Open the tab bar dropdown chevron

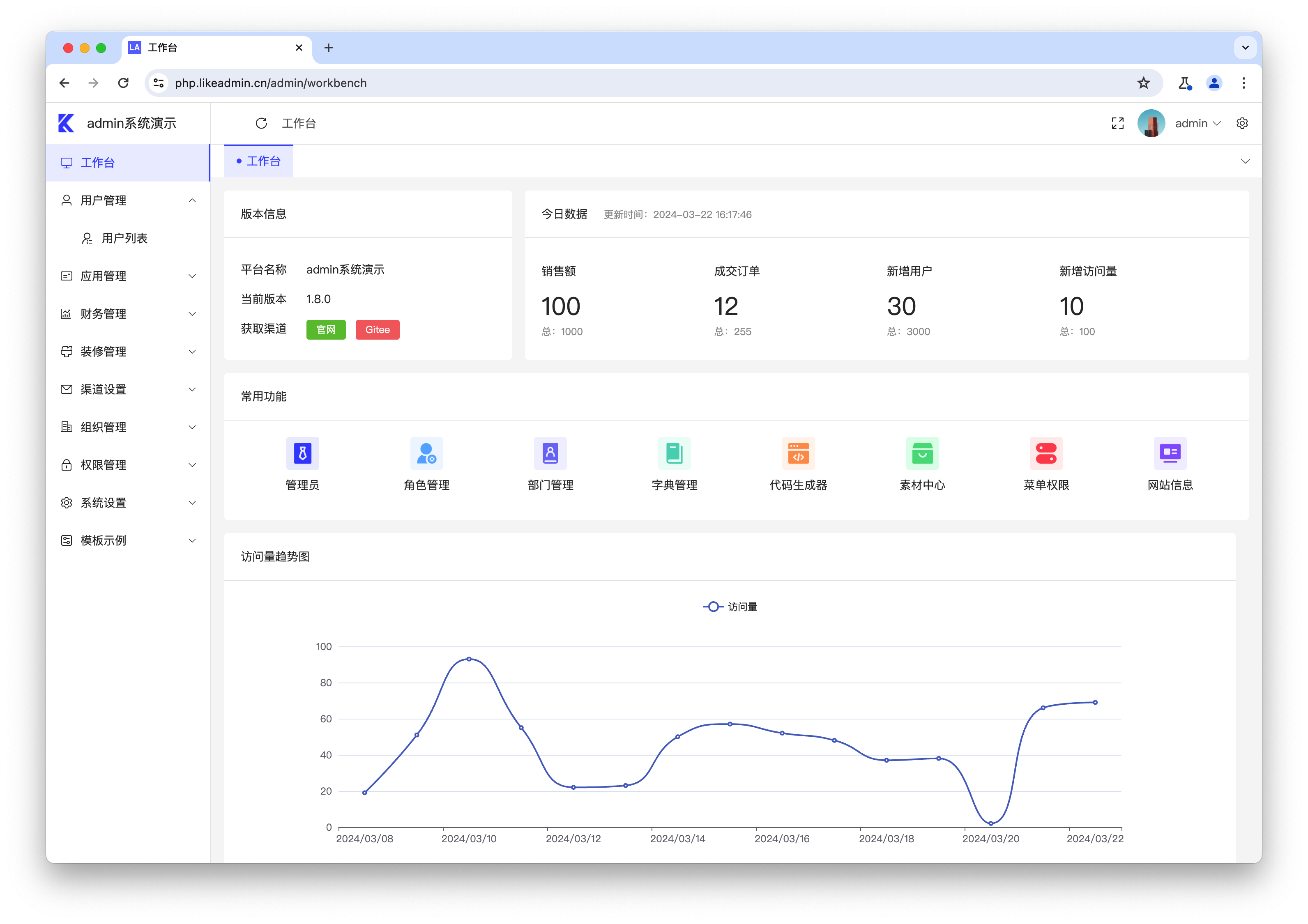(x=1245, y=161)
